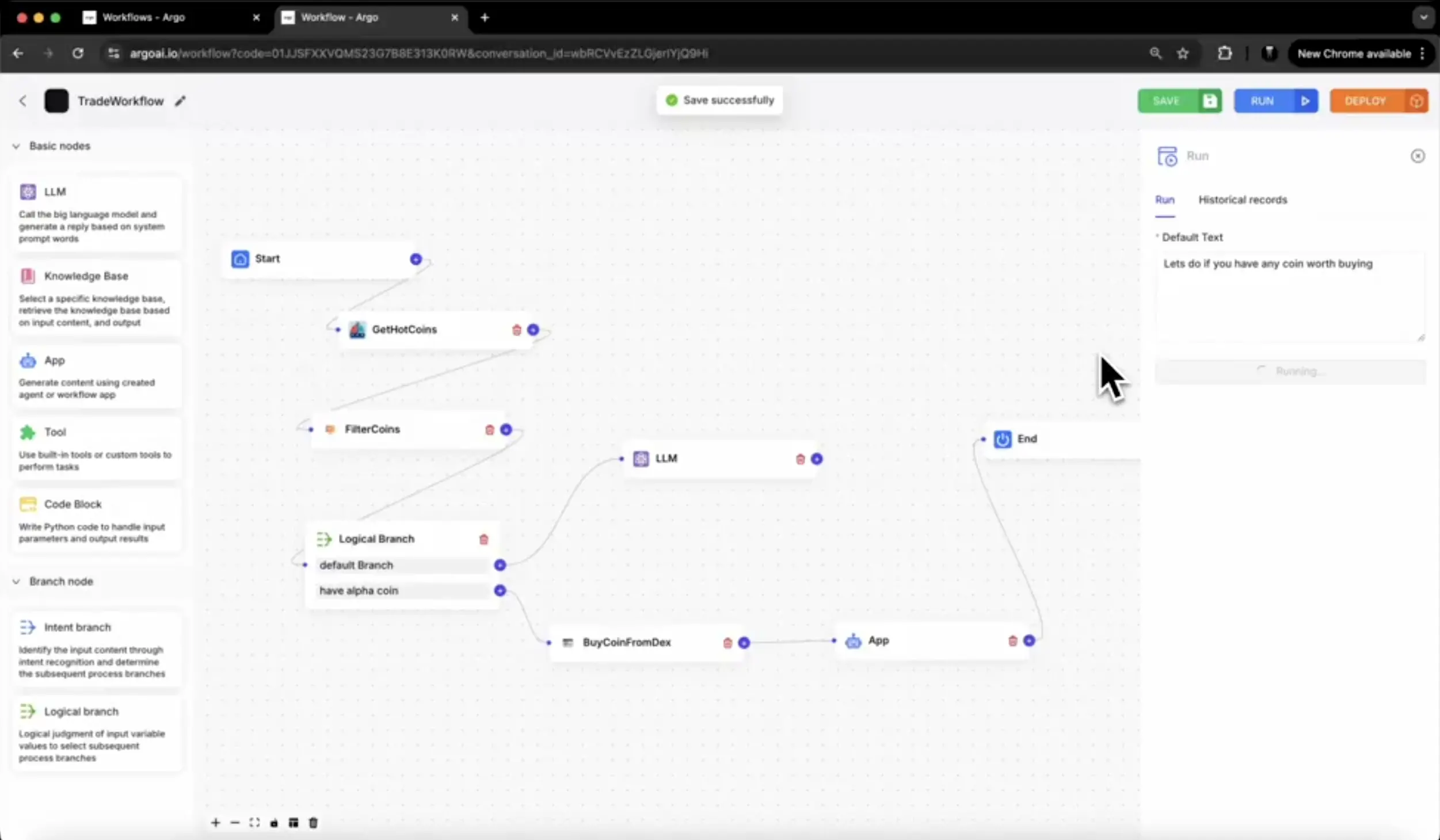Collapse the Branch node section
The height and width of the screenshot is (840, 1440).
tap(16, 582)
